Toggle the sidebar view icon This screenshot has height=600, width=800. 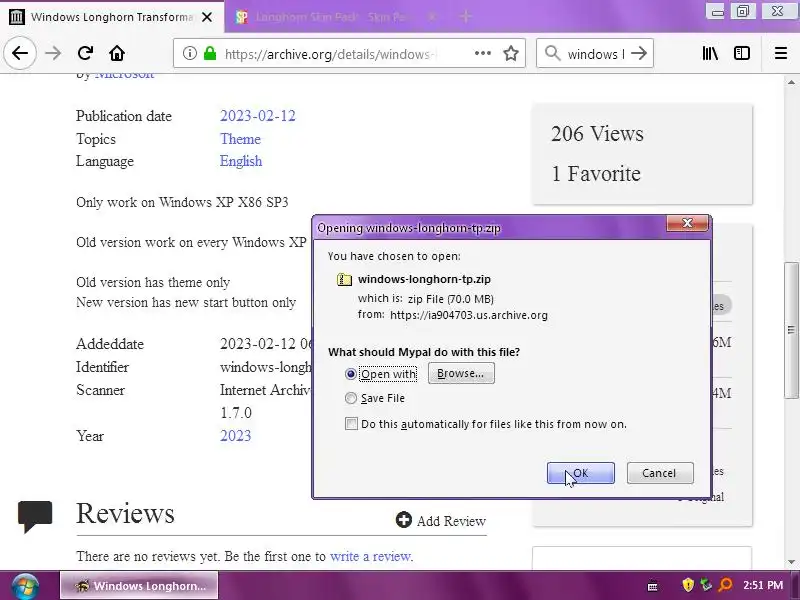pos(742,53)
